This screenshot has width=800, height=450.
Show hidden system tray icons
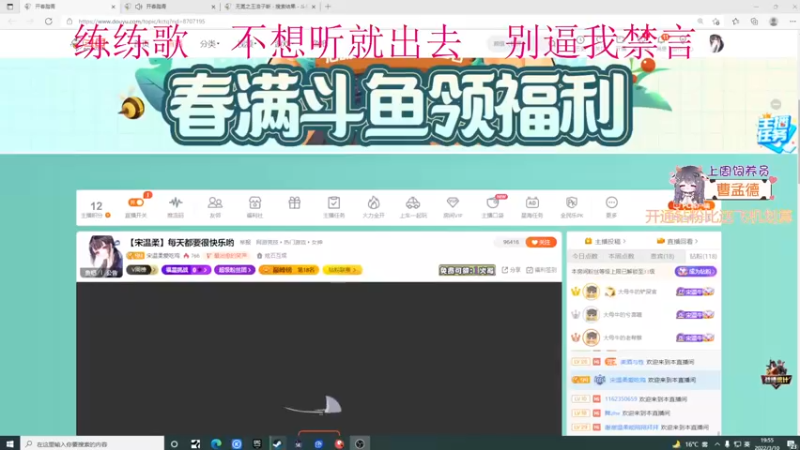[x=717, y=444]
